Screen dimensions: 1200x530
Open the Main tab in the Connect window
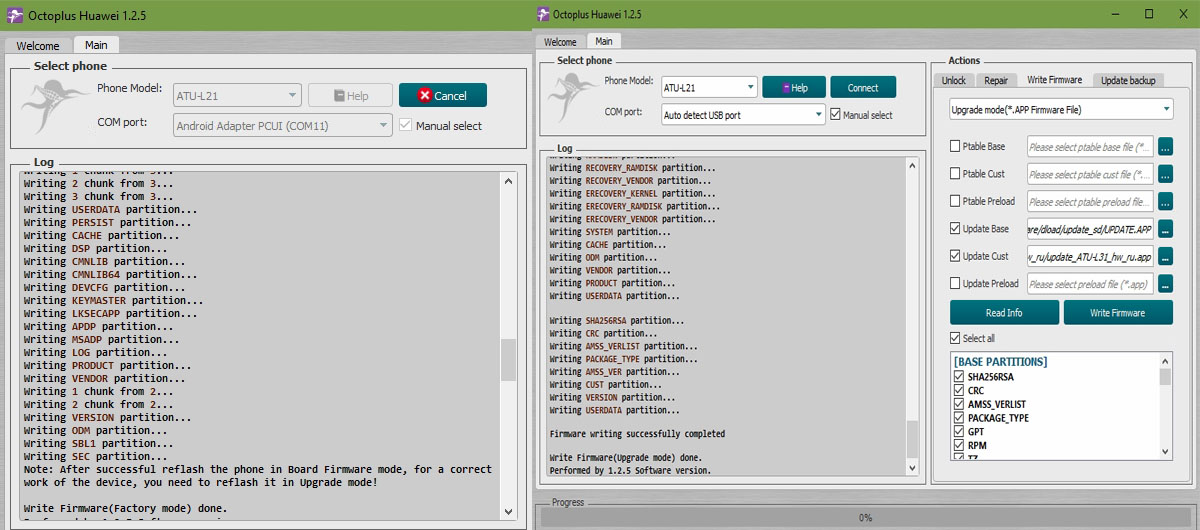point(603,41)
